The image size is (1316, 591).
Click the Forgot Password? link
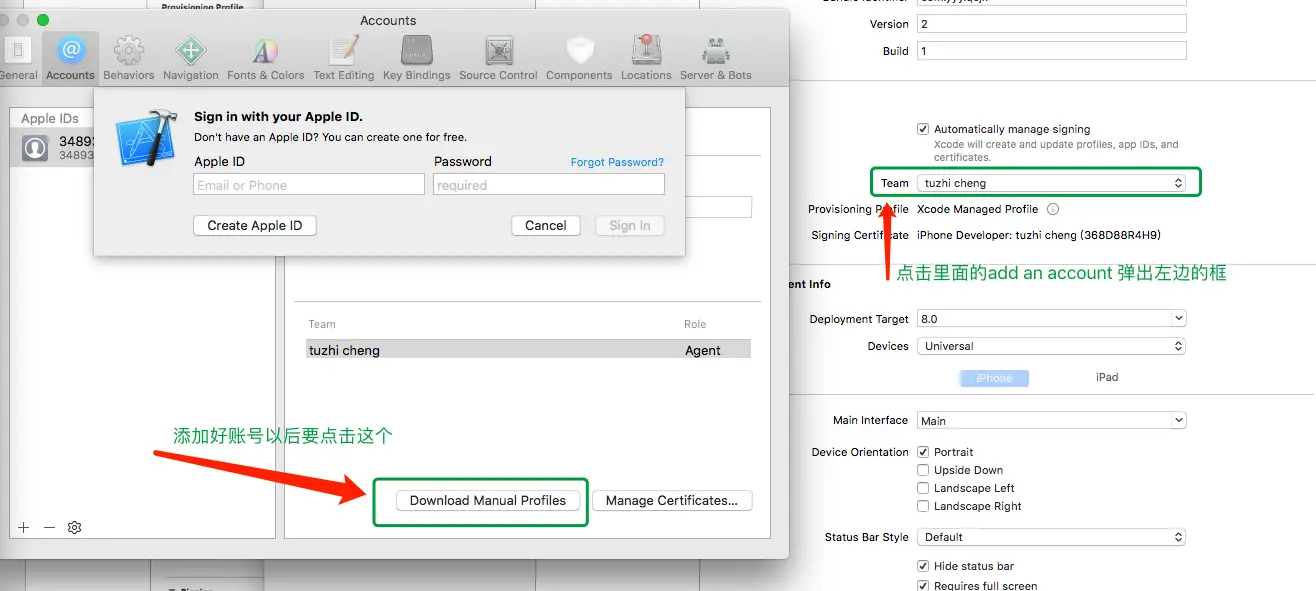click(617, 162)
